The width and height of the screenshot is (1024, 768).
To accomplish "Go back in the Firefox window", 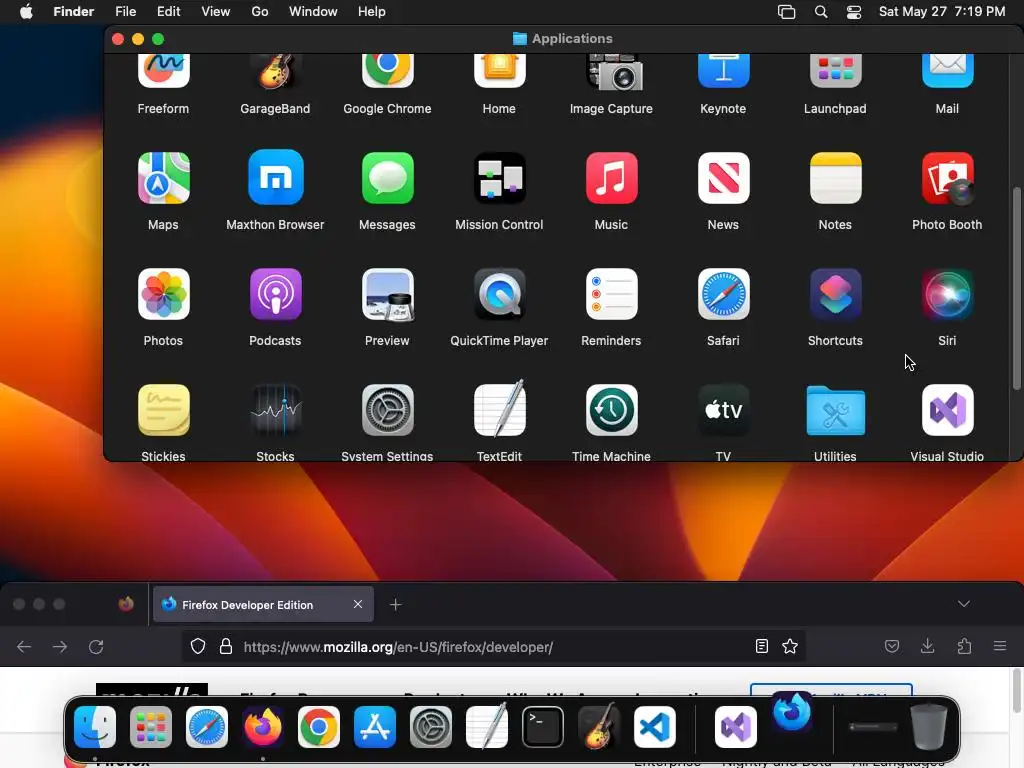I will (24, 647).
